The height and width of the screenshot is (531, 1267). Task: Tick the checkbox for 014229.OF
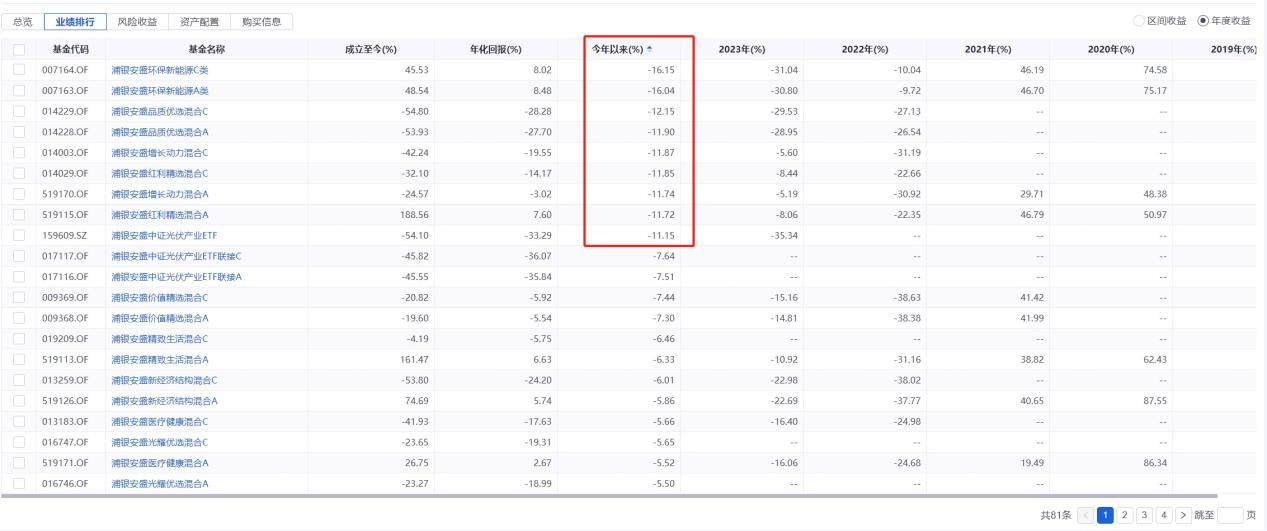(x=19, y=111)
